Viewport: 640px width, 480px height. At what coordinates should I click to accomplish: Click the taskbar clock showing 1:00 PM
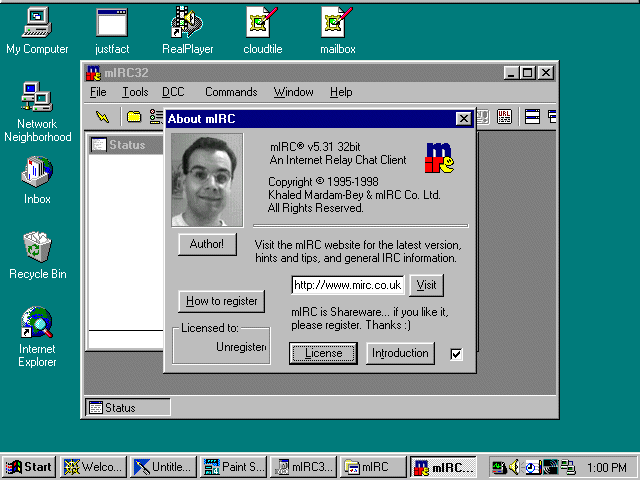[607, 467]
